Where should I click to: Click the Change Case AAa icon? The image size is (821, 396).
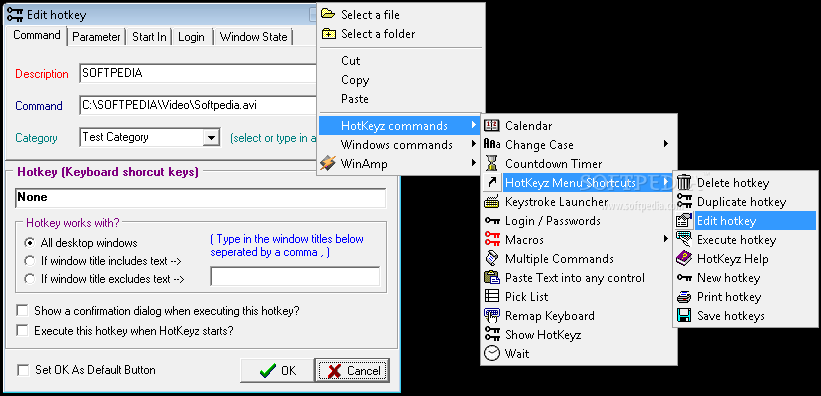[492, 145]
